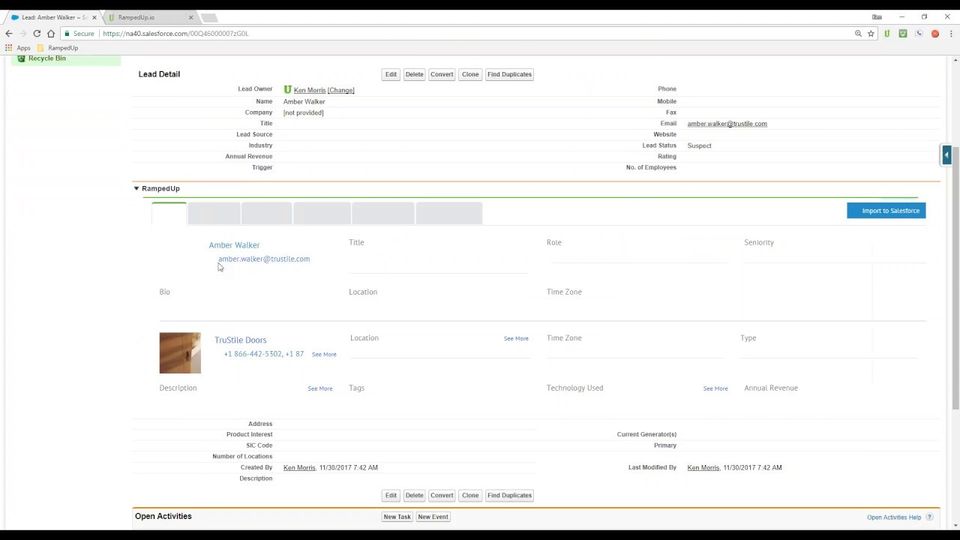Screen dimensions: 960x540
Task: Click the bottom Convert button
Action: point(441,495)
